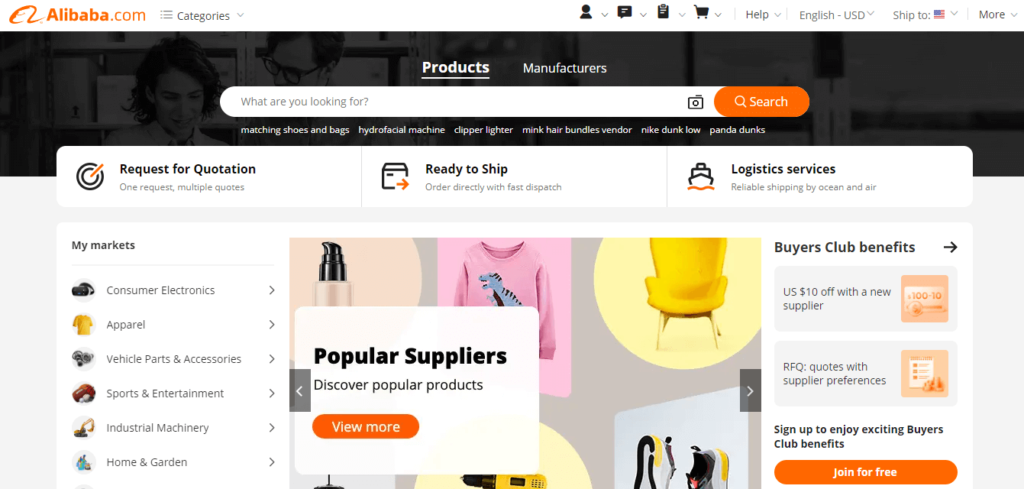Switch to the Manufacturers tab

[x=565, y=68]
